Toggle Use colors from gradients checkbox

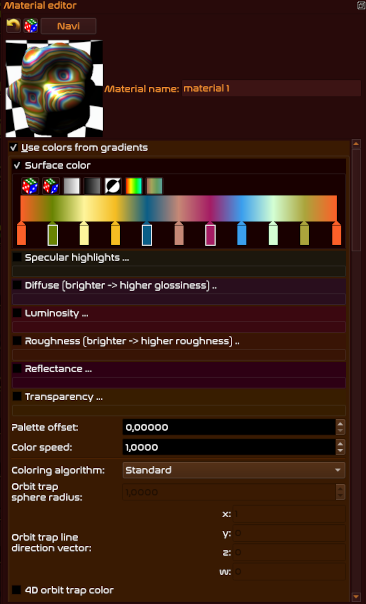click(14, 148)
